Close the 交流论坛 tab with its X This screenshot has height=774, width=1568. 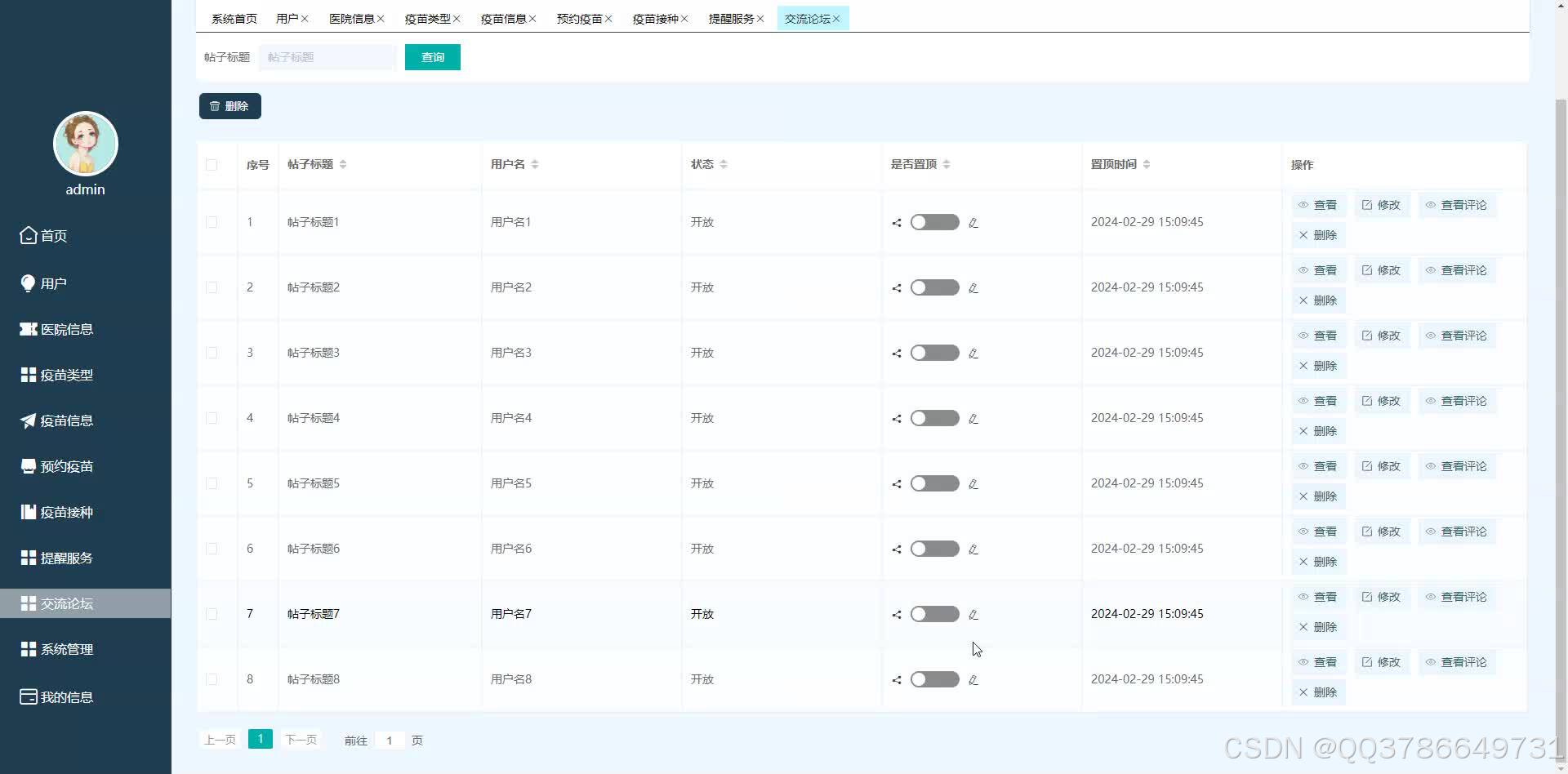[x=836, y=19]
